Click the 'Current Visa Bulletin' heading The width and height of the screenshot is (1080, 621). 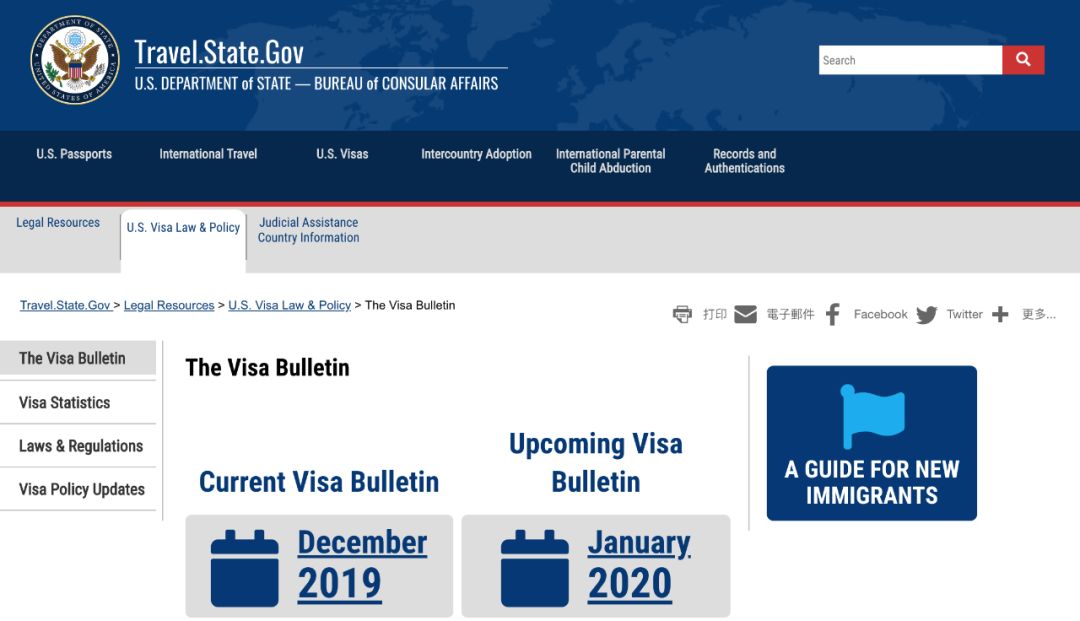[x=319, y=481]
